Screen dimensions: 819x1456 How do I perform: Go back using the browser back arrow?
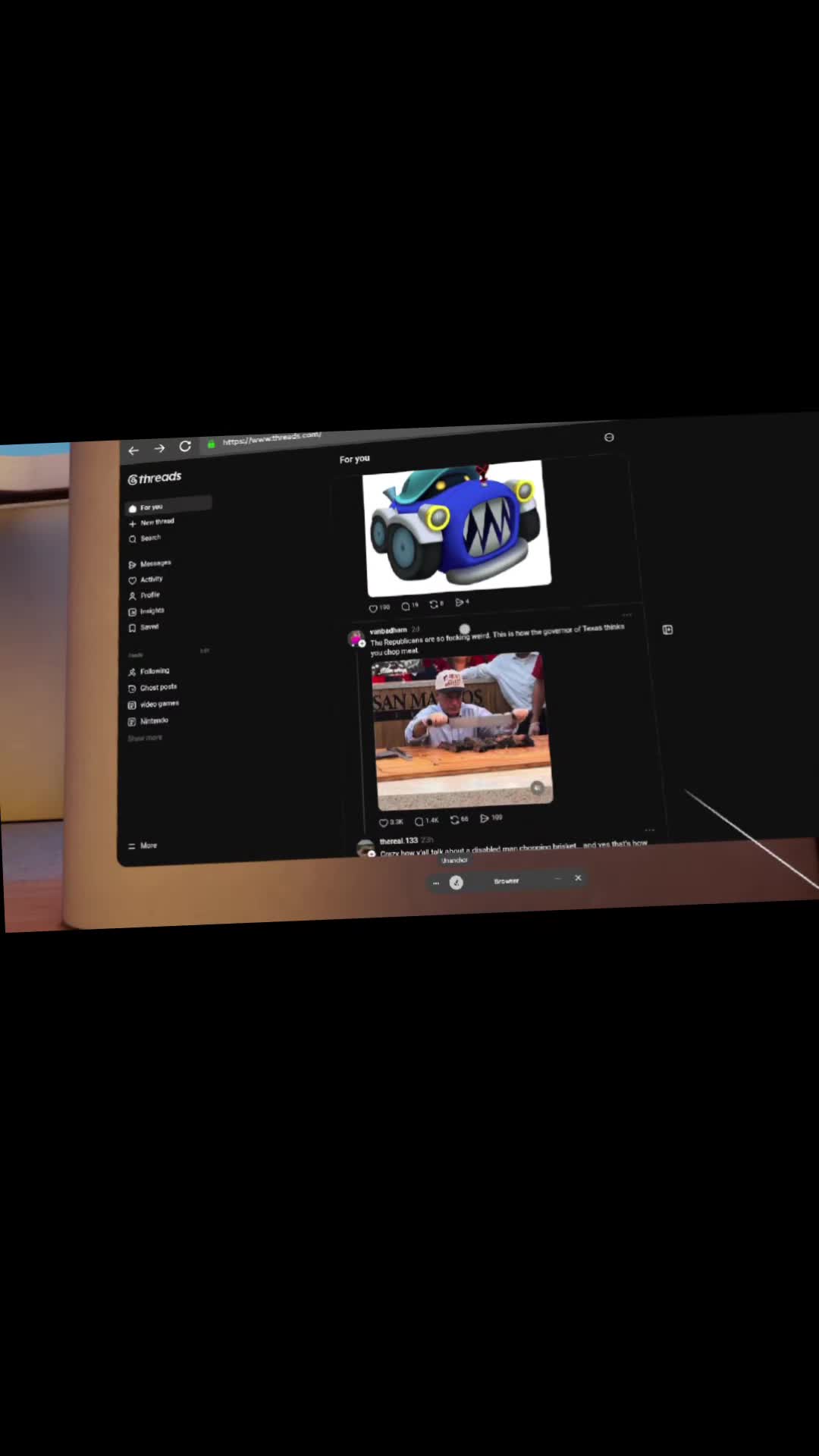tap(133, 450)
